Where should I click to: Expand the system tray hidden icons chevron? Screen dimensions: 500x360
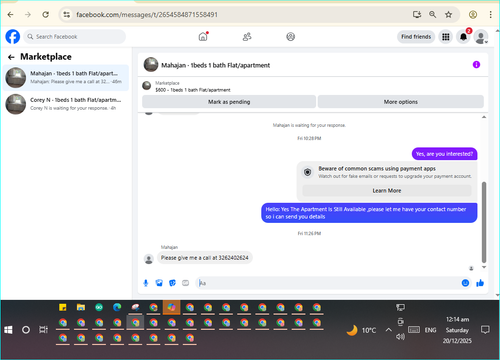(x=388, y=330)
